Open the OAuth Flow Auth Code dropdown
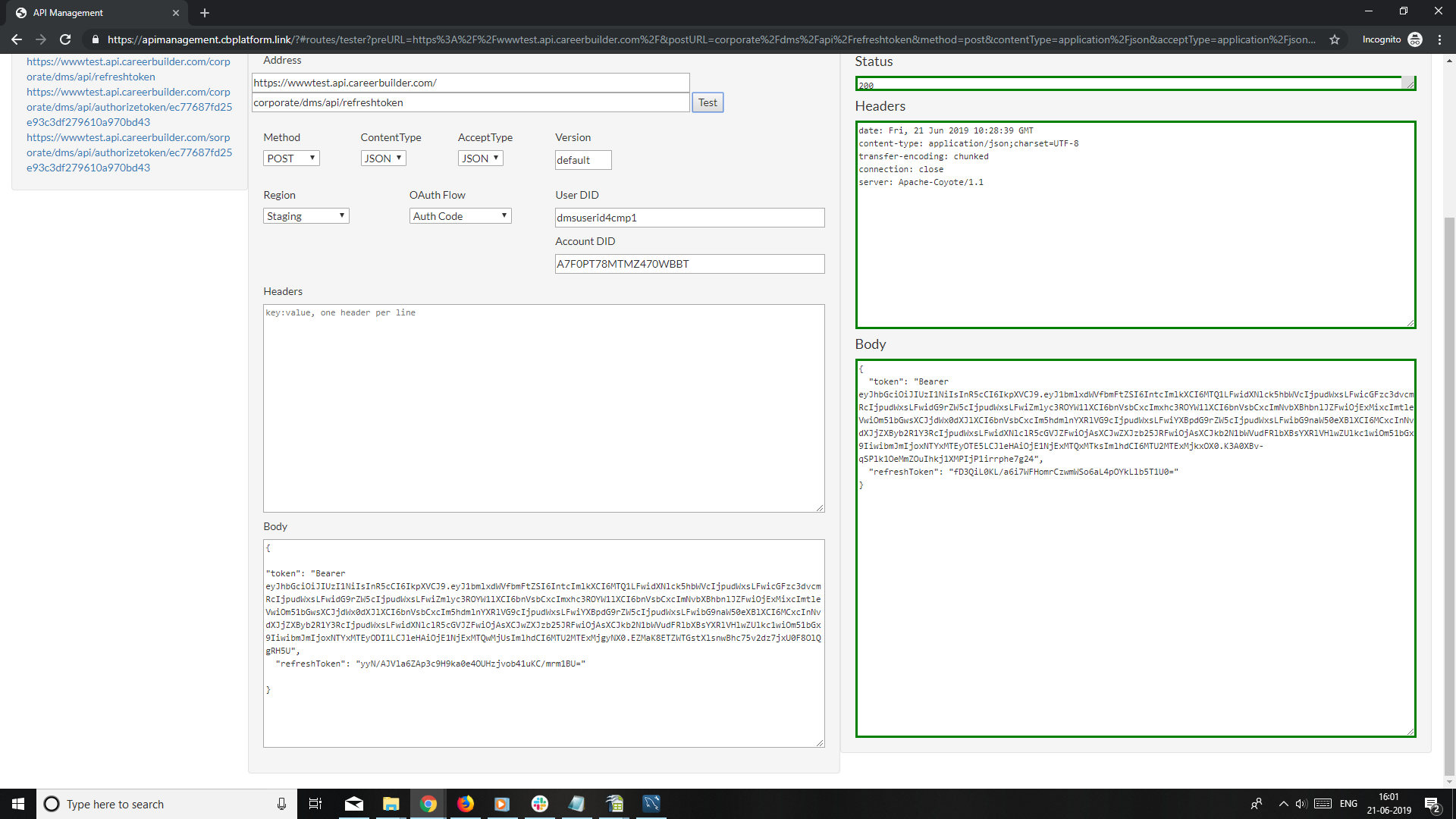 (x=460, y=216)
